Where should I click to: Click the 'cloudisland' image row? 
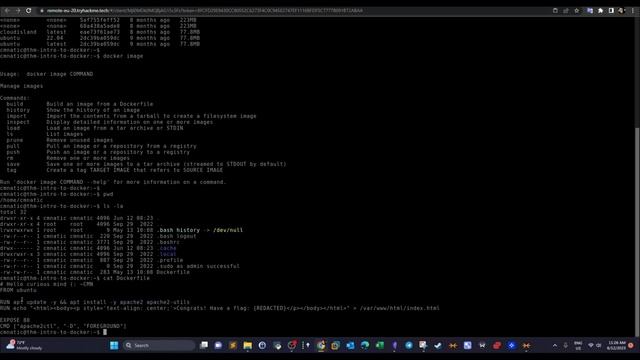pyautogui.click(x=100, y=32)
